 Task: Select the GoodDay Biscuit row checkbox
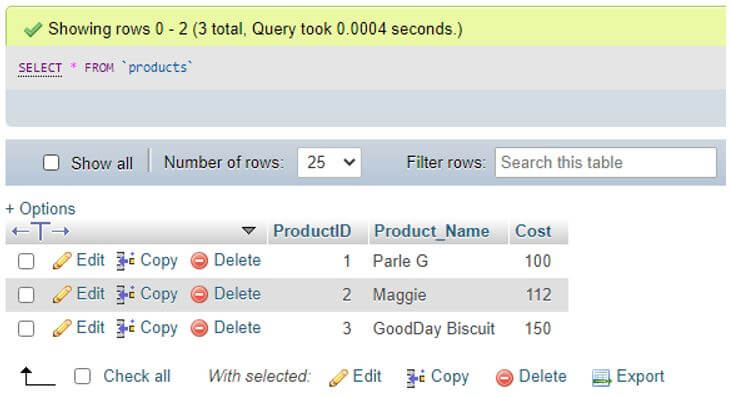pyautogui.click(x=26, y=328)
